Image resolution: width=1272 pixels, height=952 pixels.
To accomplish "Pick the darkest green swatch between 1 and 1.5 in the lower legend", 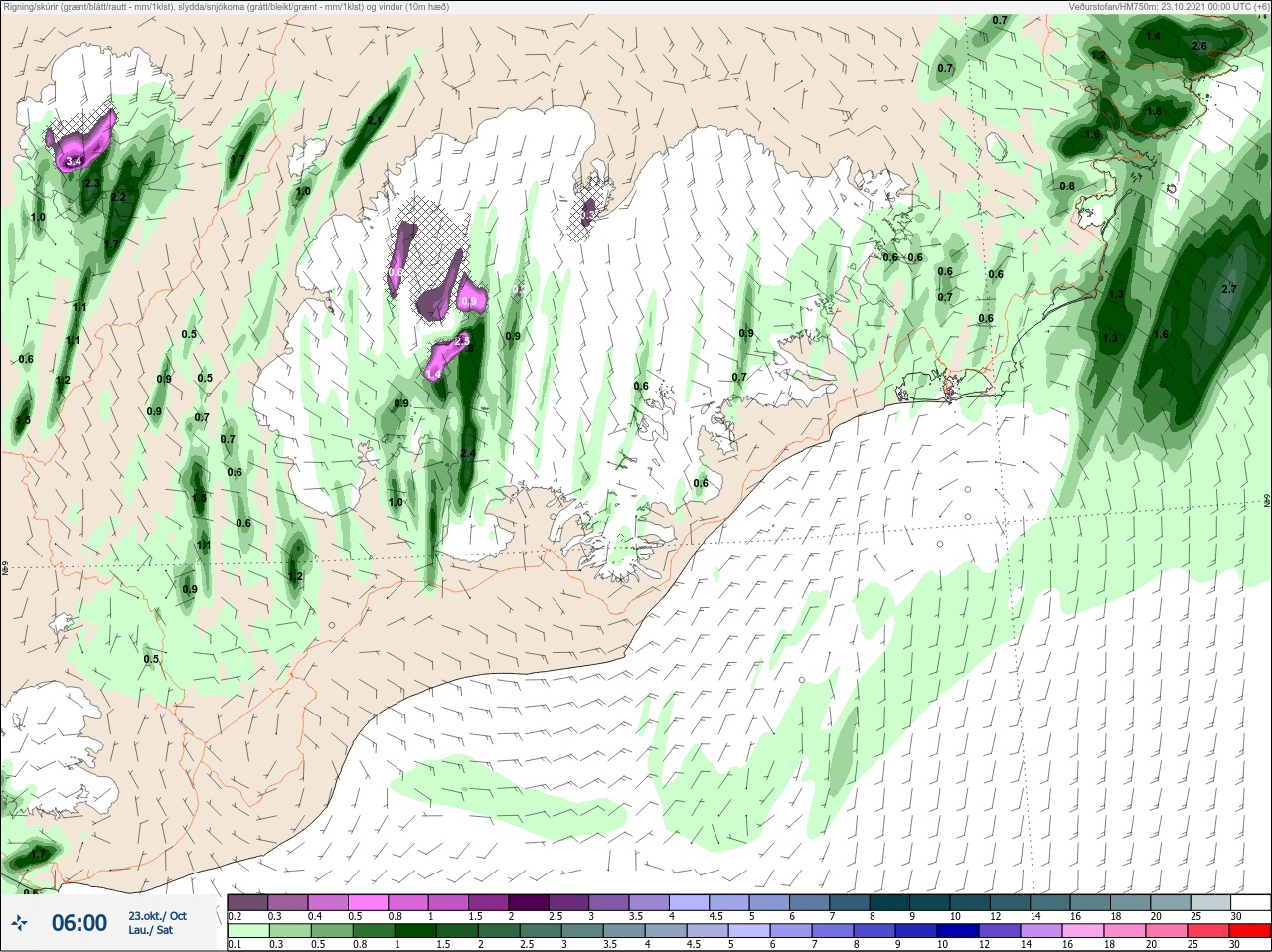I will [x=414, y=931].
